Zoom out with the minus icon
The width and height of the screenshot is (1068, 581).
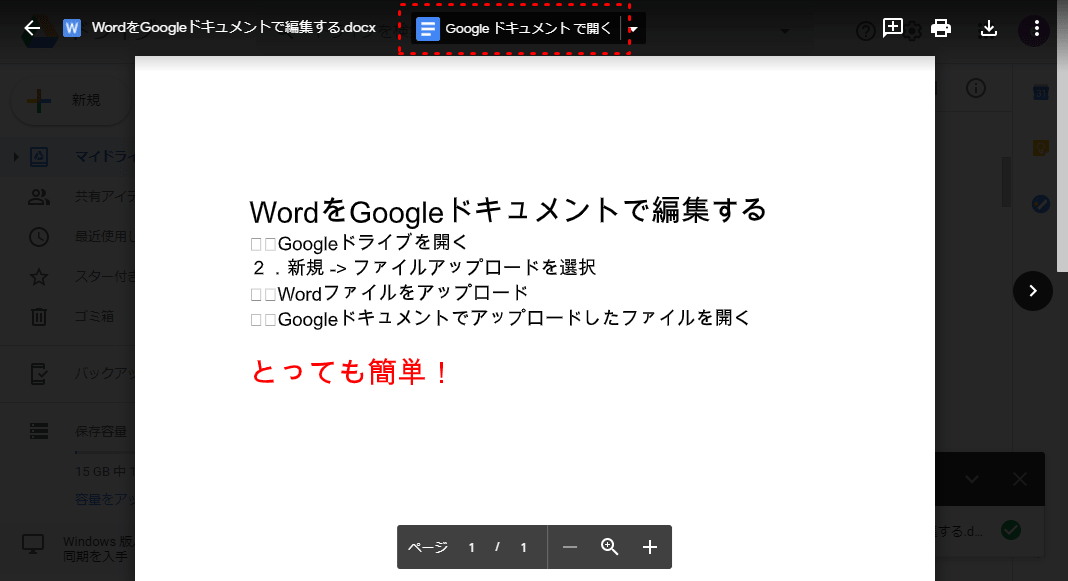pos(570,547)
